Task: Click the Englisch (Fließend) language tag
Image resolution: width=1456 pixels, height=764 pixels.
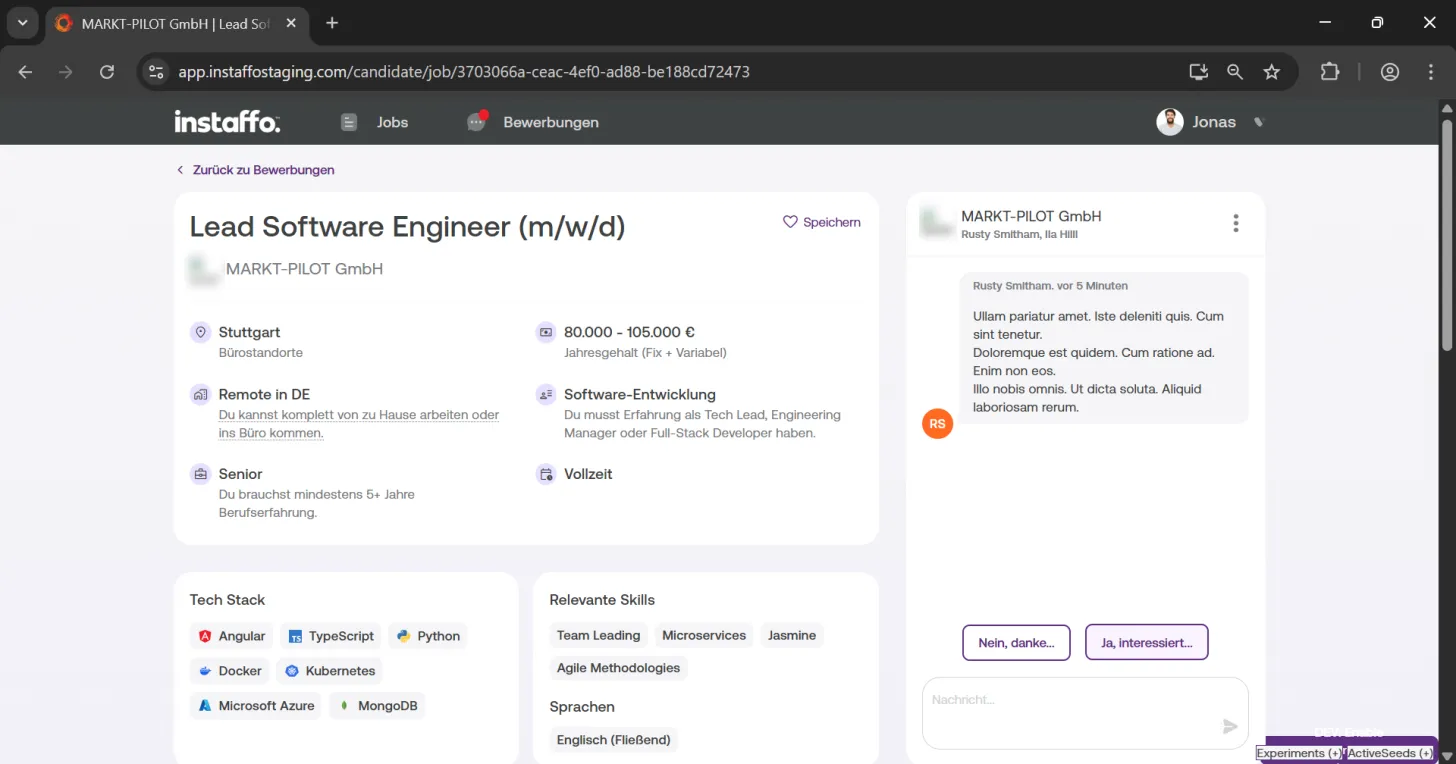Action: point(614,740)
